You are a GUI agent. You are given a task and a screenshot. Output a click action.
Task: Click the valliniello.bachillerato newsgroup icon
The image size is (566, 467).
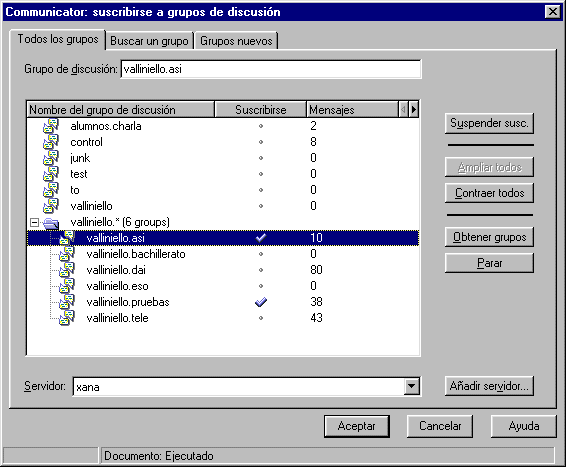point(67,254)
